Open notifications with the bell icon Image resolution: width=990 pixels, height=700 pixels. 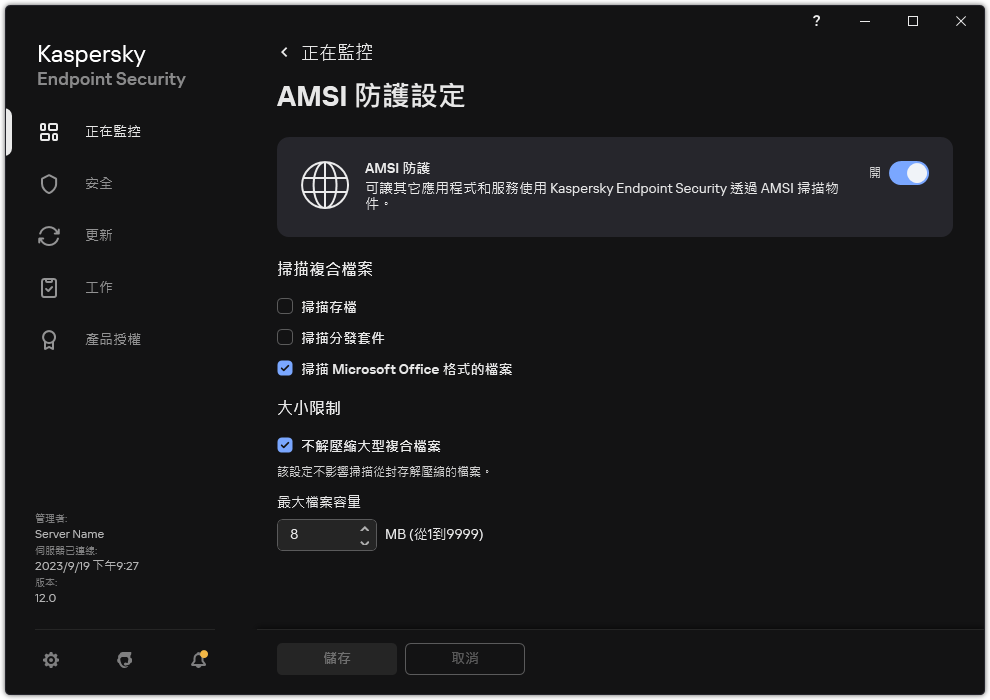(198, 660)
